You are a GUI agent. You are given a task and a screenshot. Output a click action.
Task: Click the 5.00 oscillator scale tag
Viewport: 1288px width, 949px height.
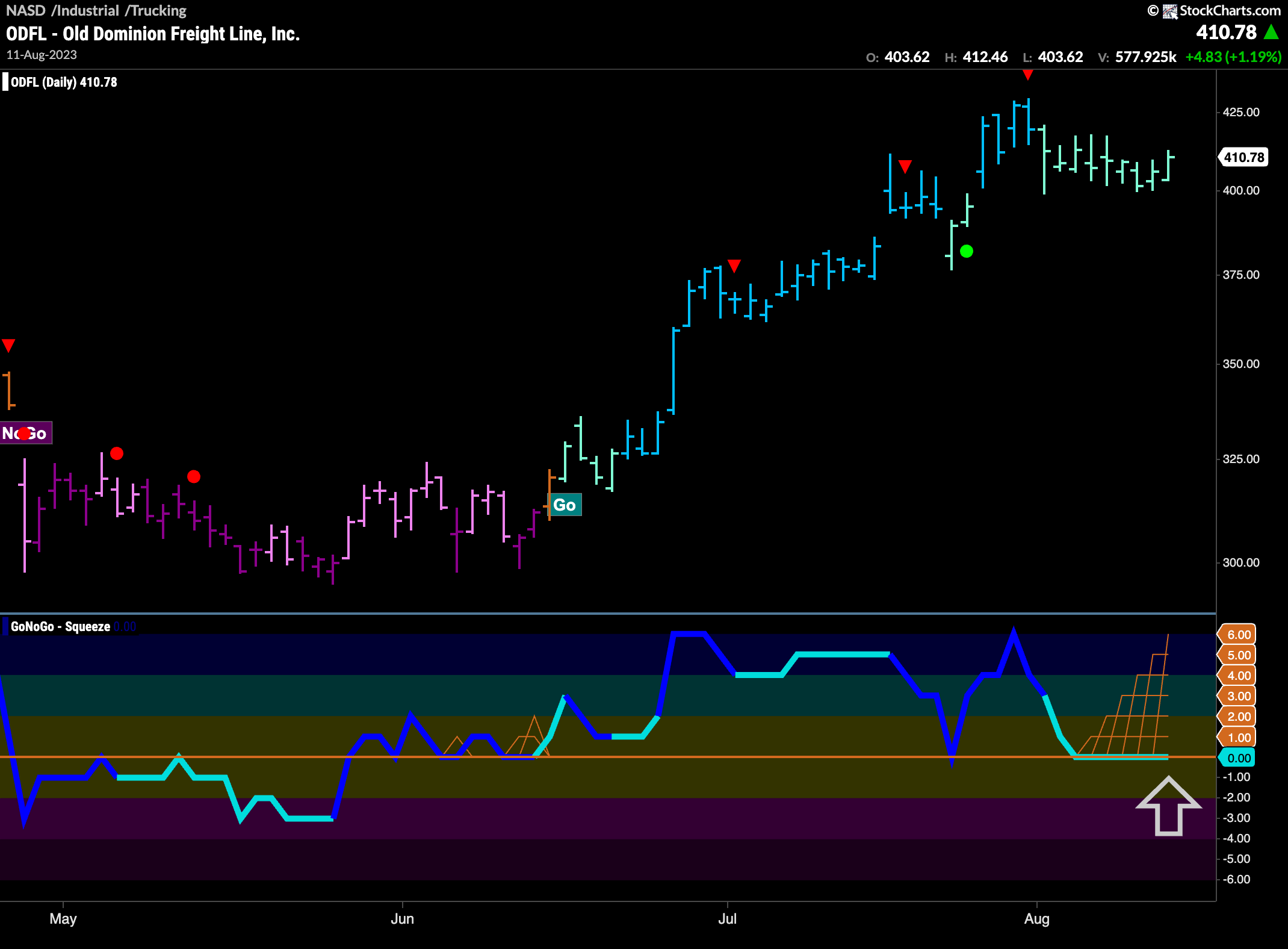1237,655
